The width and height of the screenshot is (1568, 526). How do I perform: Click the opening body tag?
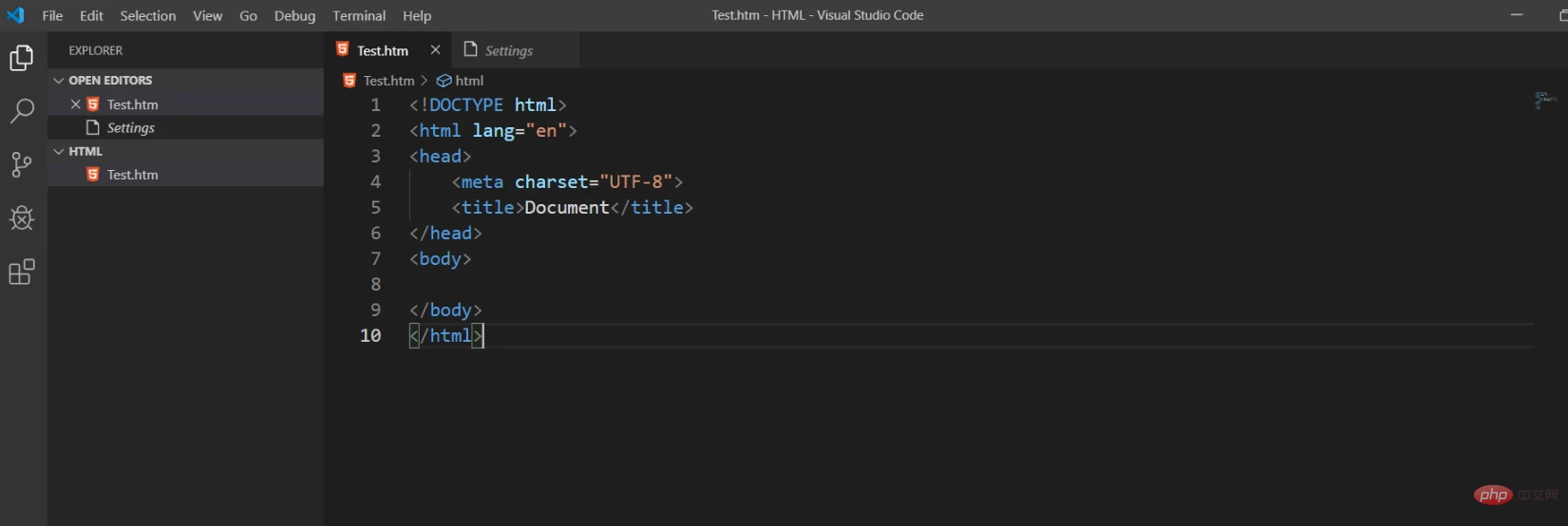(441, 258)
